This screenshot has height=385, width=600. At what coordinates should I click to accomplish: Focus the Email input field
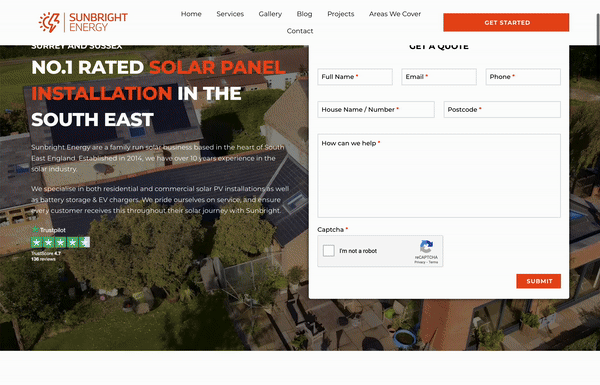coord(439,77)
